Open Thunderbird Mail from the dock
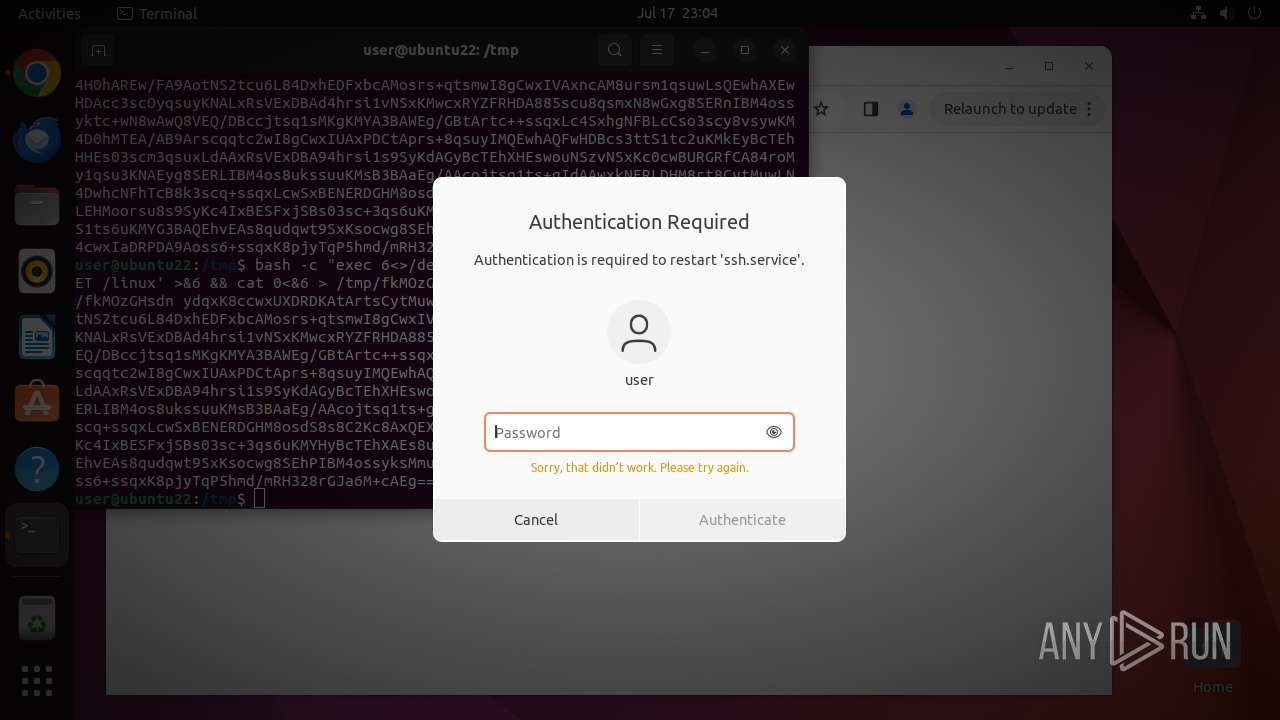This screenshot has height=720, width=1280. click(37, 140)
